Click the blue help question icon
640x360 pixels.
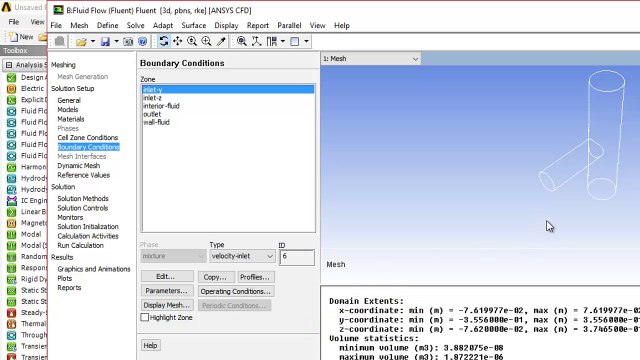tap(142, 42)
